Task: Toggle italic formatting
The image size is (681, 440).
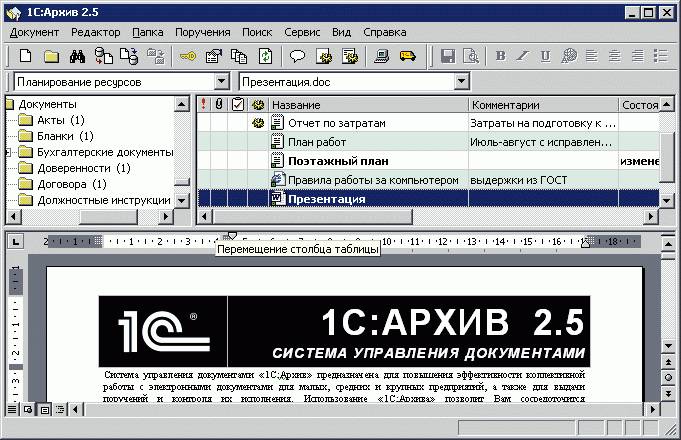Action: 522,56
